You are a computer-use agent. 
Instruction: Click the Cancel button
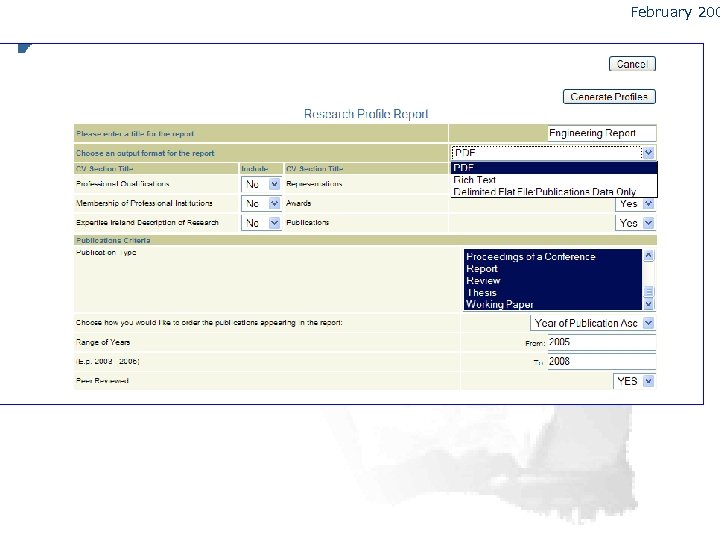tap(632, 64)
